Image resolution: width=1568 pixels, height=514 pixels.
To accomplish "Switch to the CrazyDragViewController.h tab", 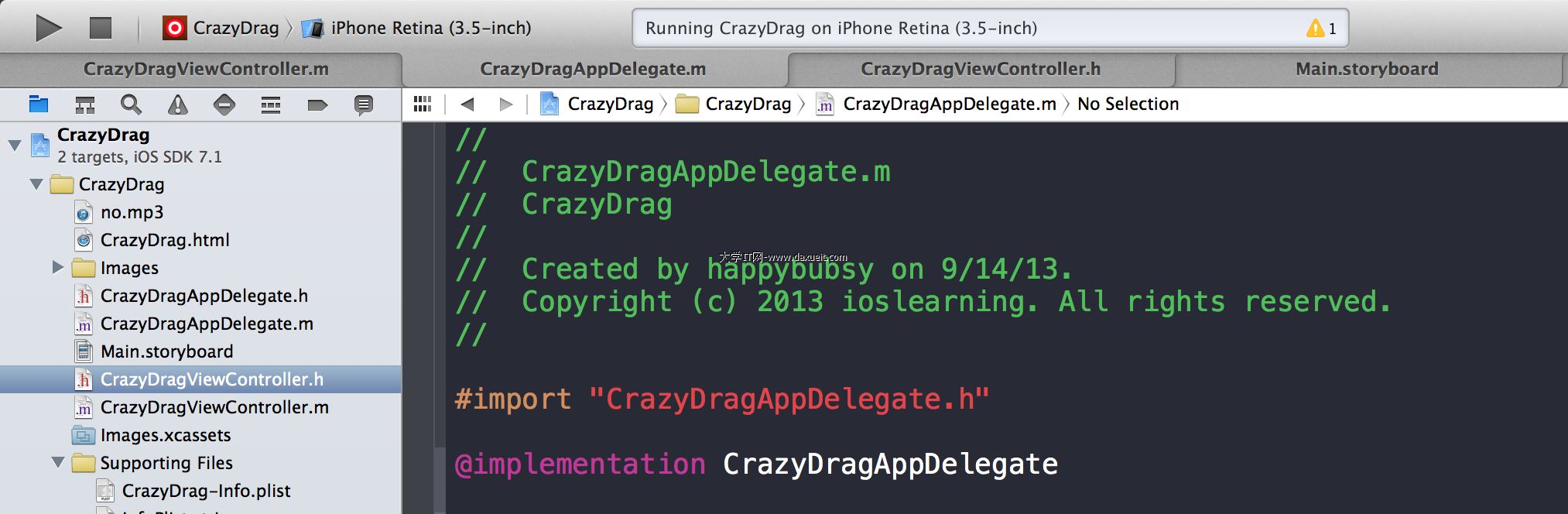I will click(981, 69).
